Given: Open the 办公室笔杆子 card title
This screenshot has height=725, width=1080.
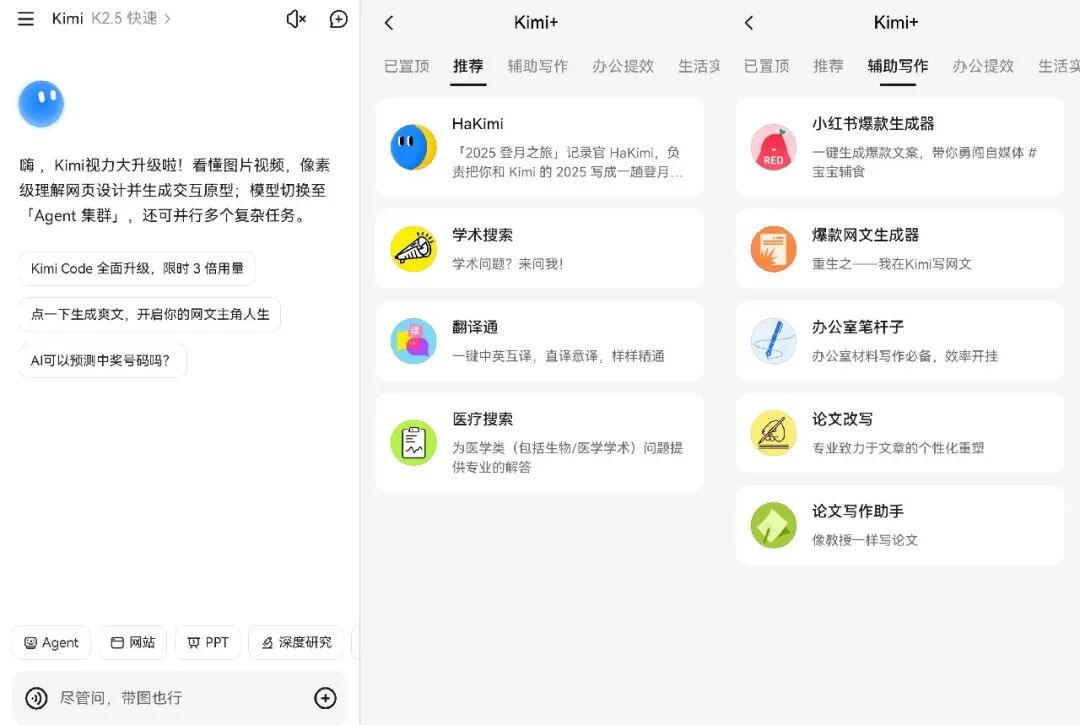Looking at the screenshot, I should click(858, 327).
